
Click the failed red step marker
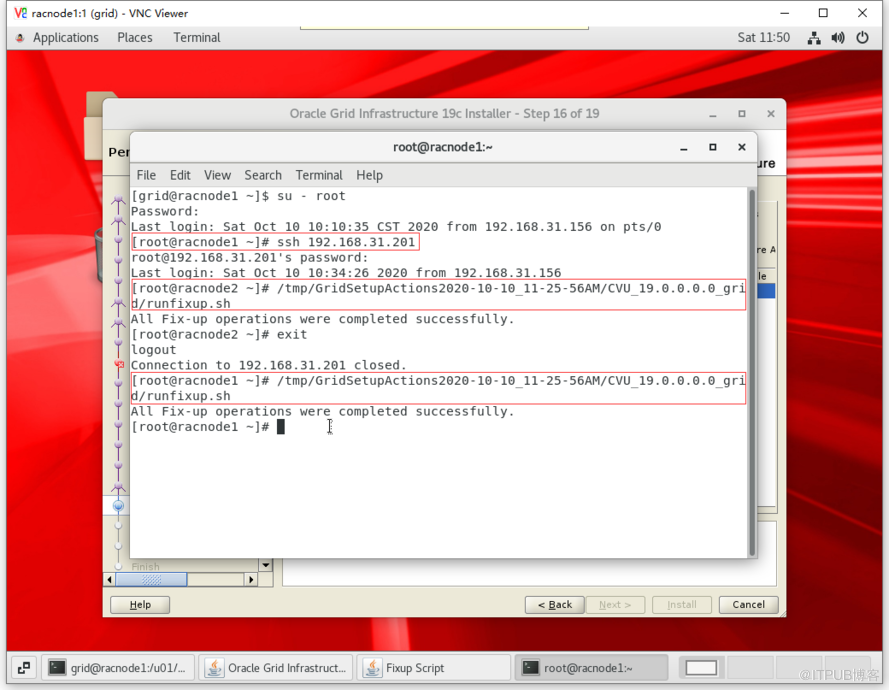(119, 364)
